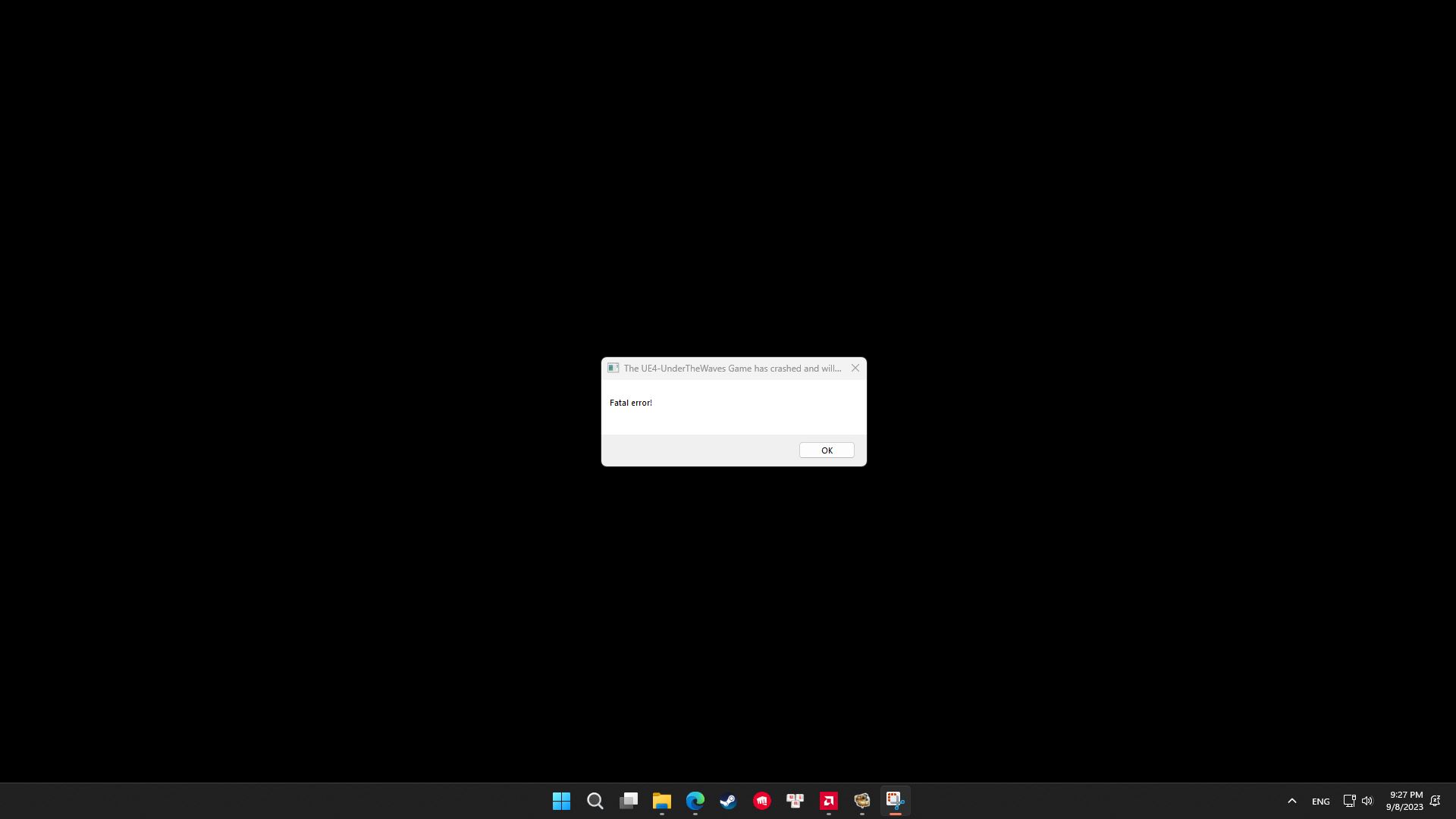Open the volume control in the tray

click(1367, 801)
